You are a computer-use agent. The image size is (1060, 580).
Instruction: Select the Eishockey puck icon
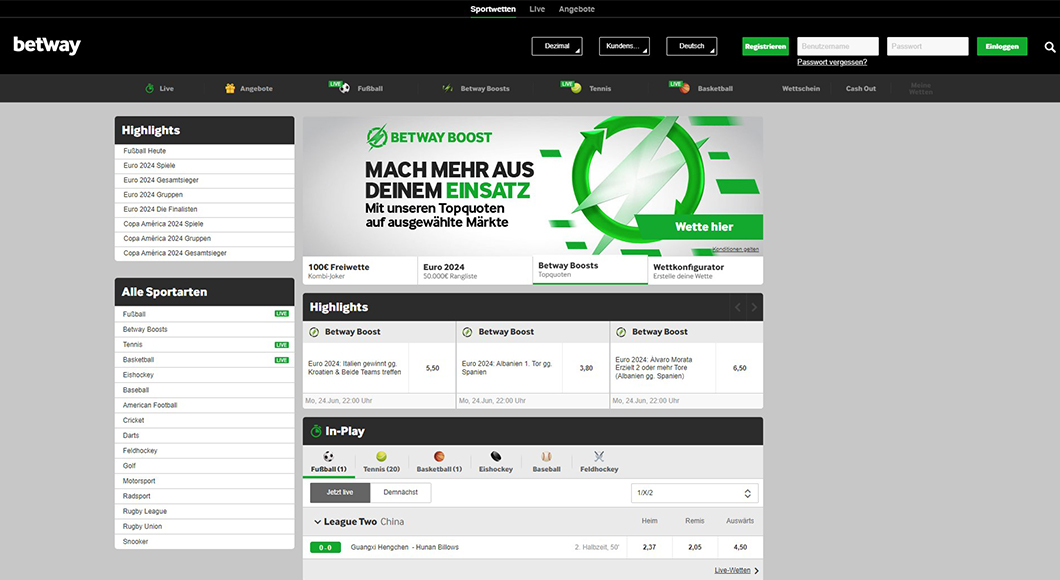(496, 456)
